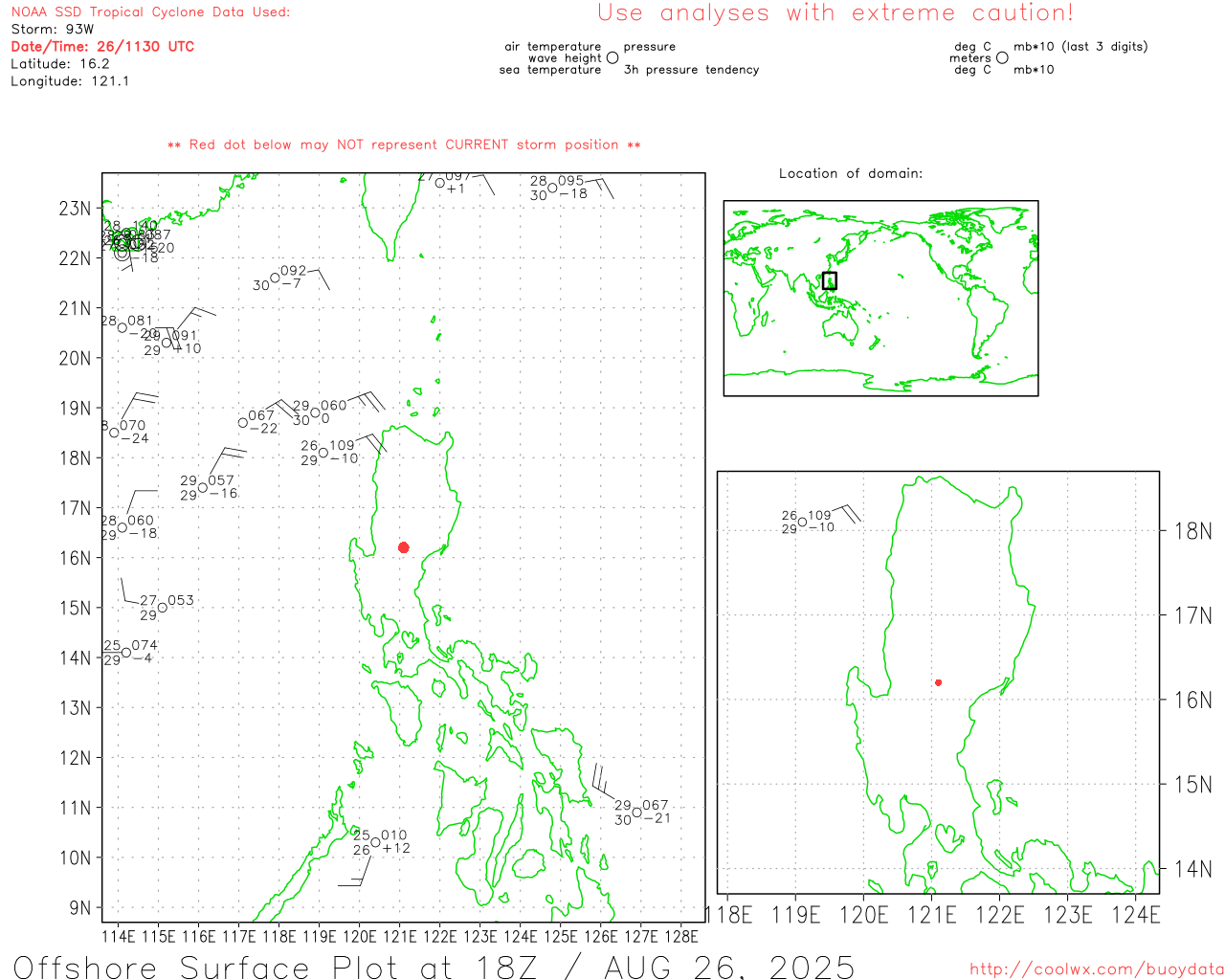
Task: Click '3h pressure tendency' legend label
Action: tap(691, 70)
